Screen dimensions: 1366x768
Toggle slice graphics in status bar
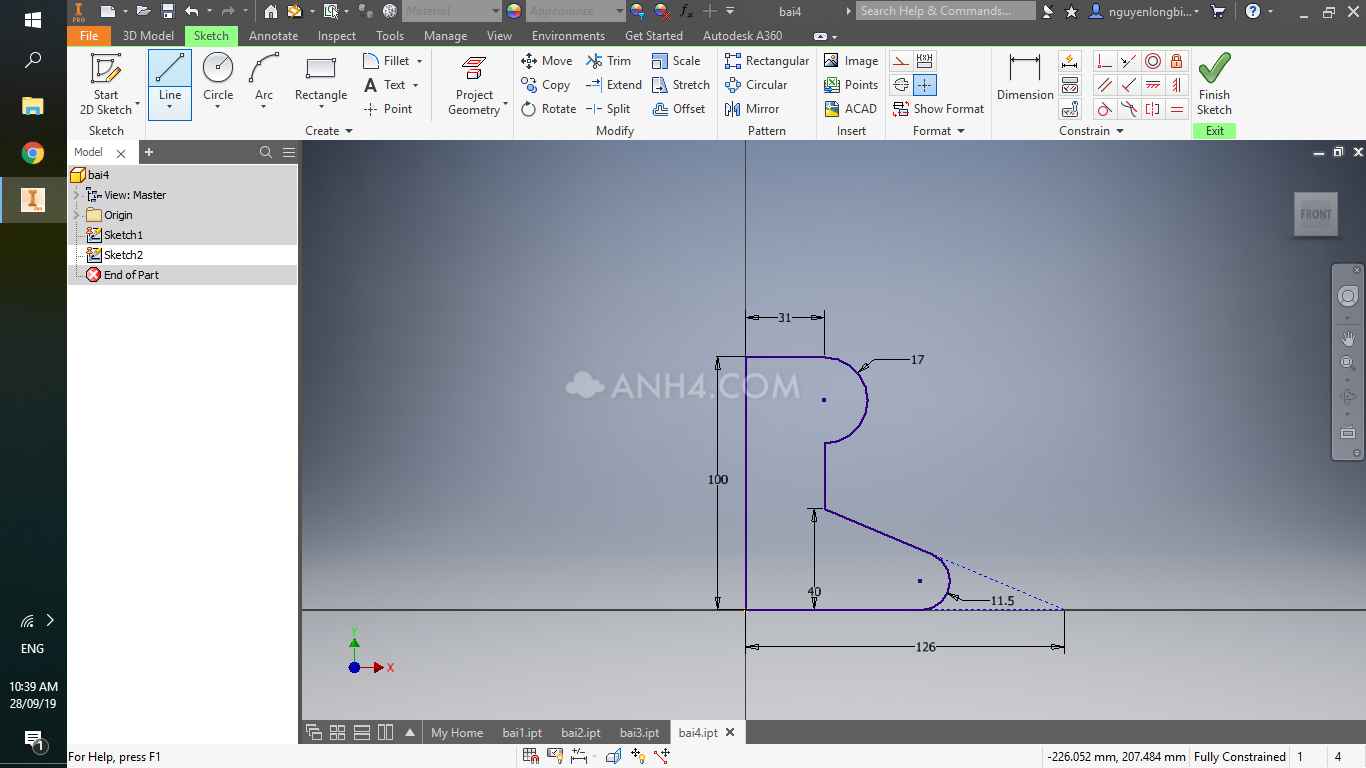tap(613, 757)
